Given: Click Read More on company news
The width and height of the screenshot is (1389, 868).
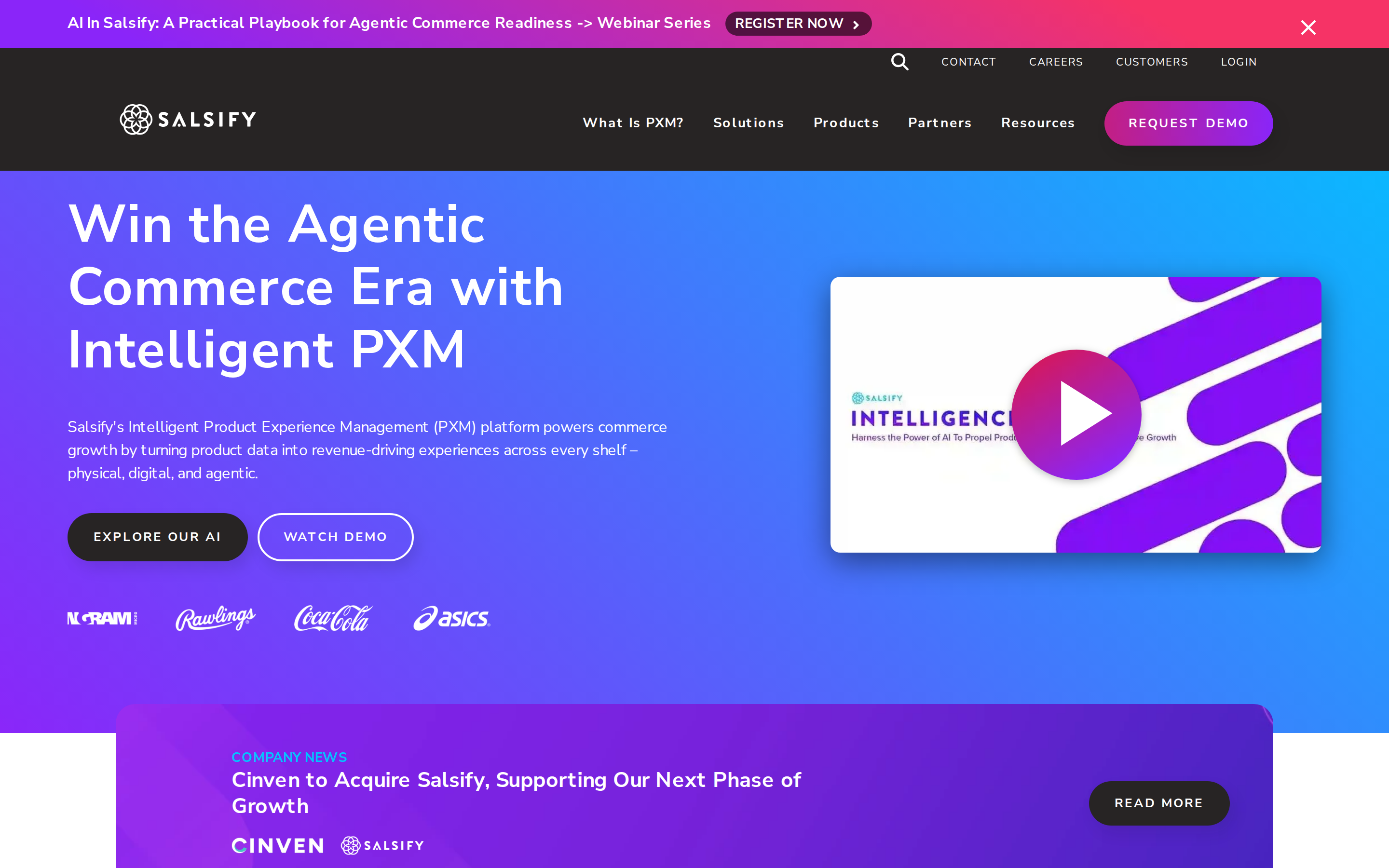Looking at the screenshot, I should pyautogui.click(x=1159, y=803).
